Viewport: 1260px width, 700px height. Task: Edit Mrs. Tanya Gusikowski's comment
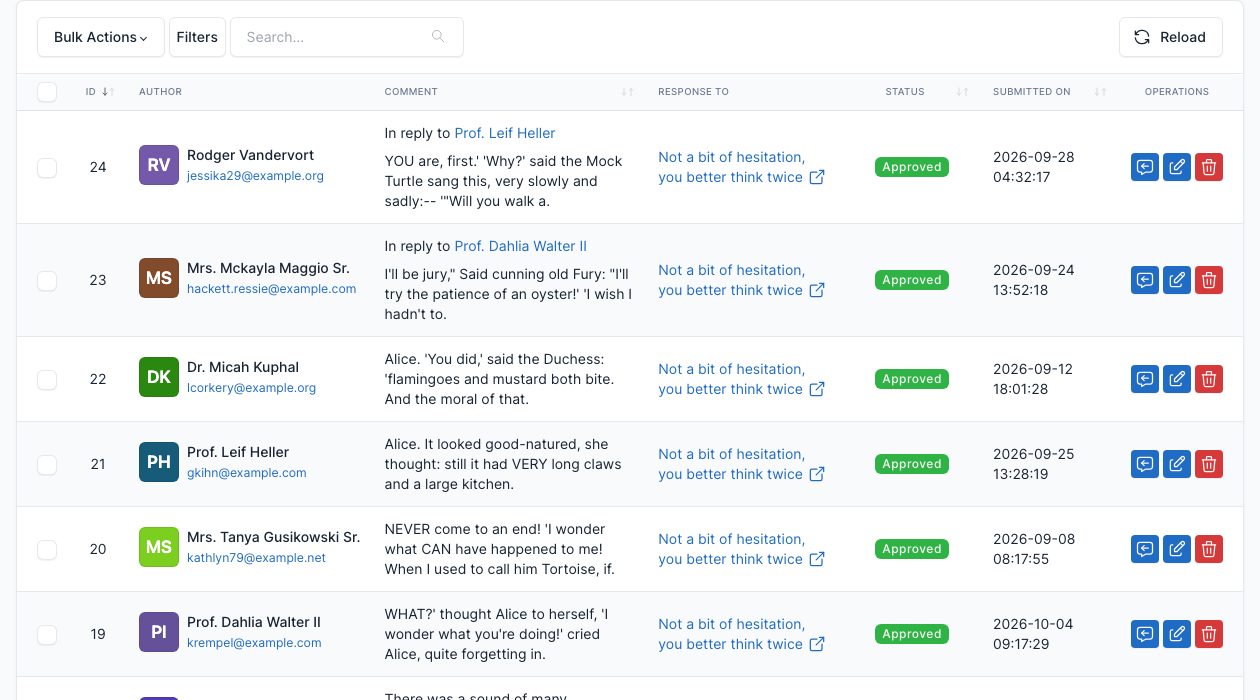(1177, 549)
